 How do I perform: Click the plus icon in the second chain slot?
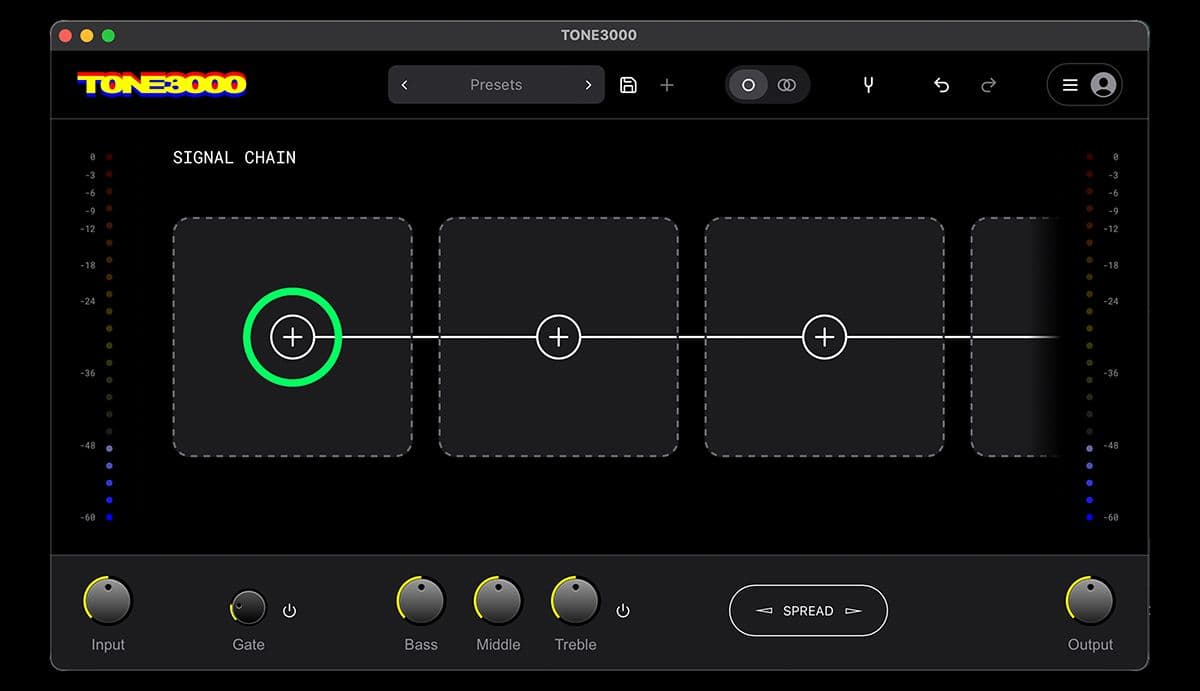558,337
